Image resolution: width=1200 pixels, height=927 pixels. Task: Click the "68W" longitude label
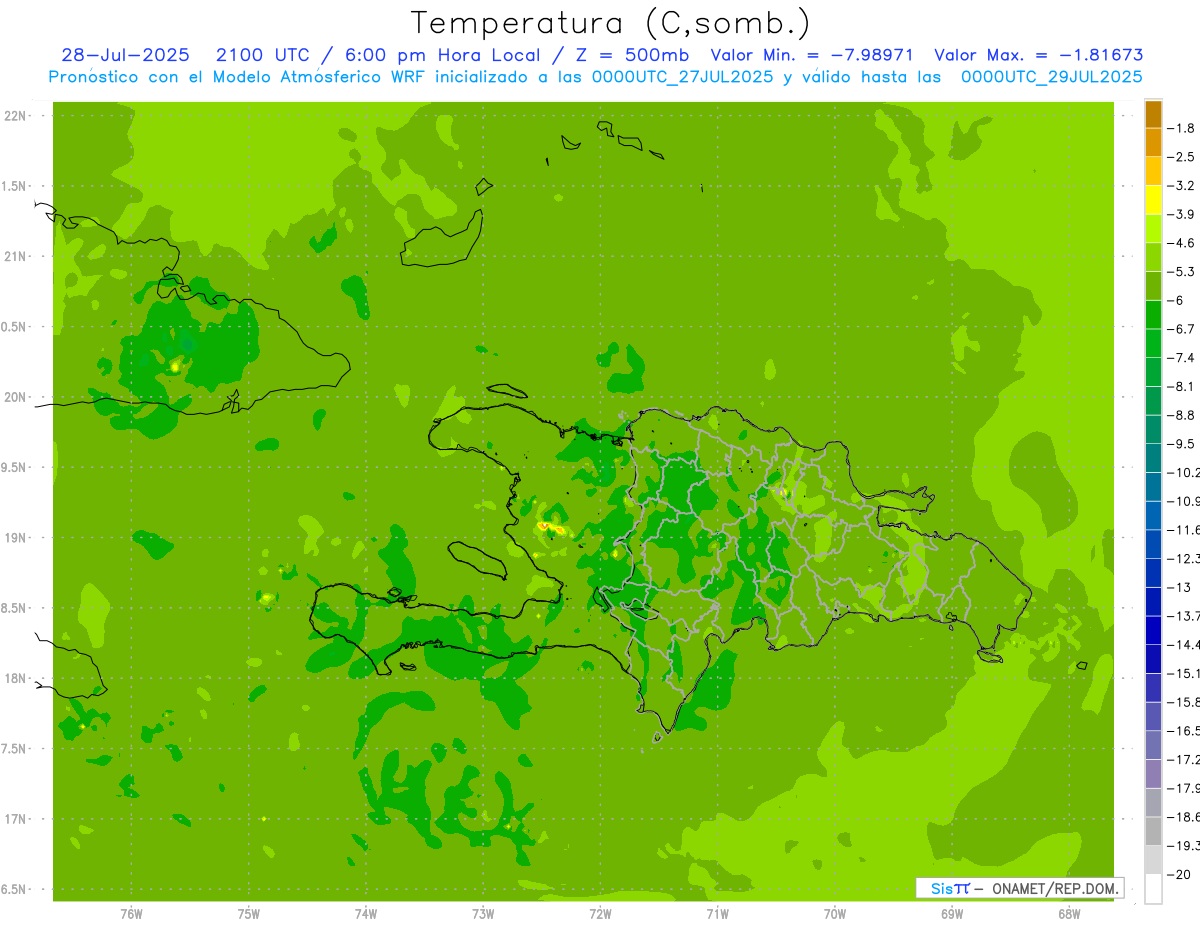(1069, 914)
